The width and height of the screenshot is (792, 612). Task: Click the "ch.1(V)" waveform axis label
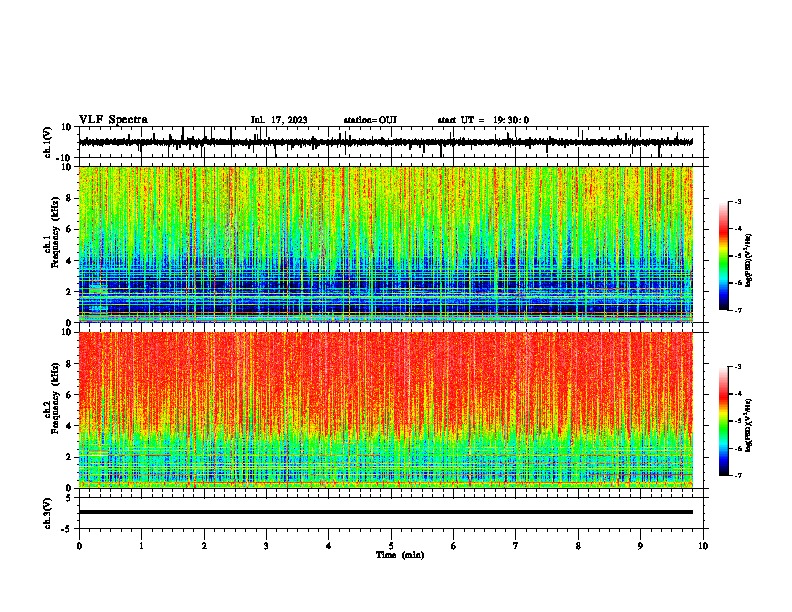point(48,142)
